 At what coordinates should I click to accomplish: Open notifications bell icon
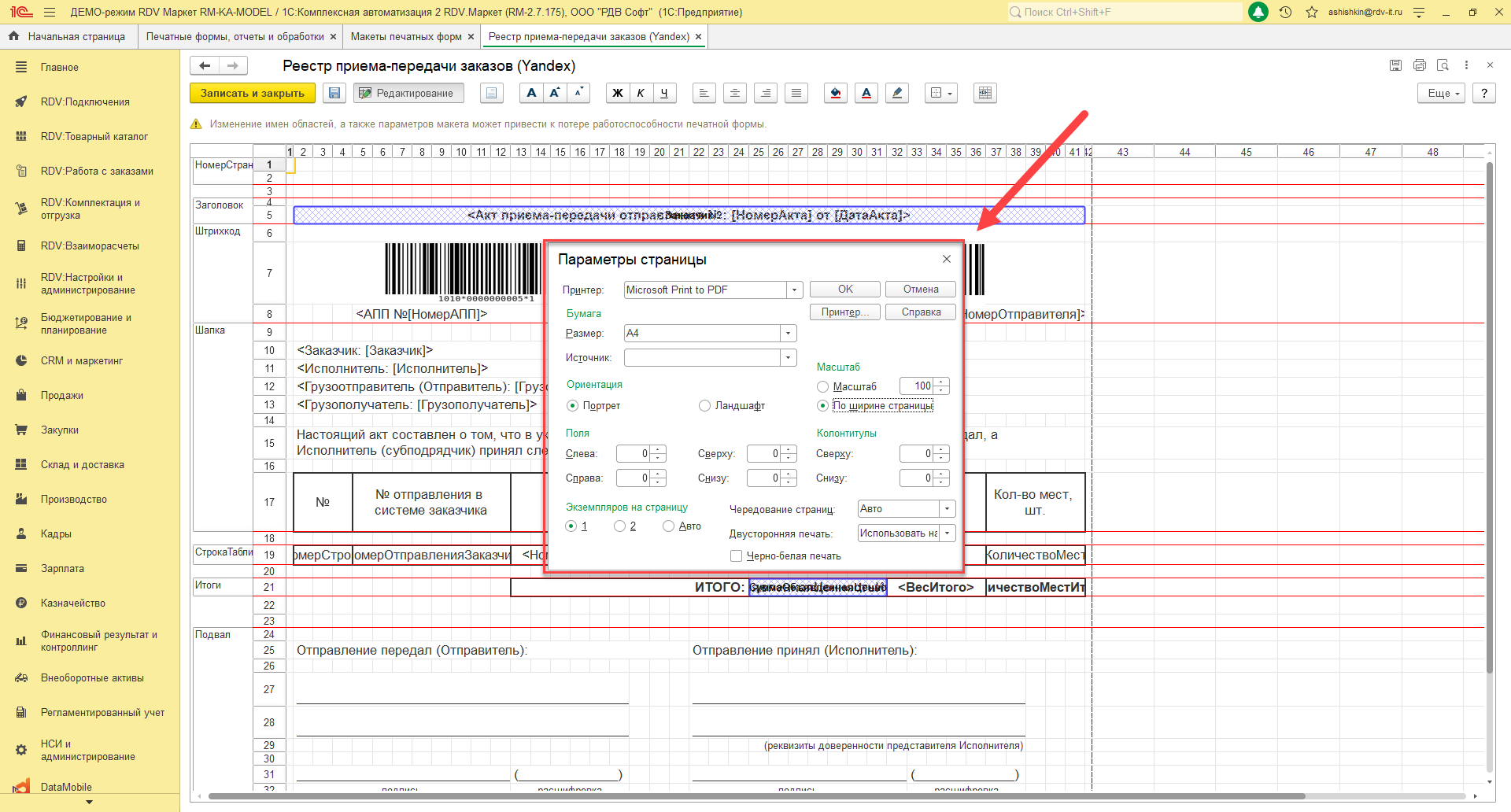coord(1258,12)
